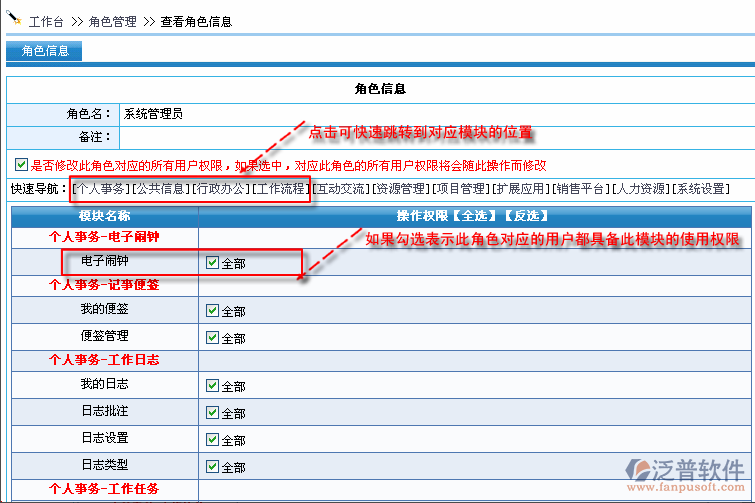Viewport: 755px width, 503px height.
Task: Jump to 系统设置 in quick navigation
Action: point(700,188)
